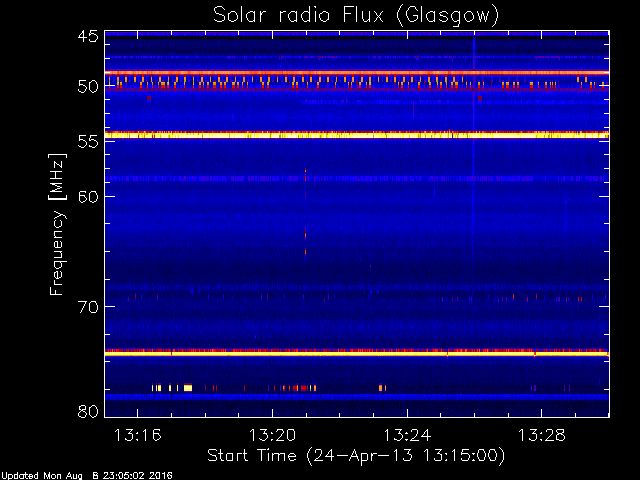Click the 50 frequency tick label
640x480 pixels.
point(88,86)
